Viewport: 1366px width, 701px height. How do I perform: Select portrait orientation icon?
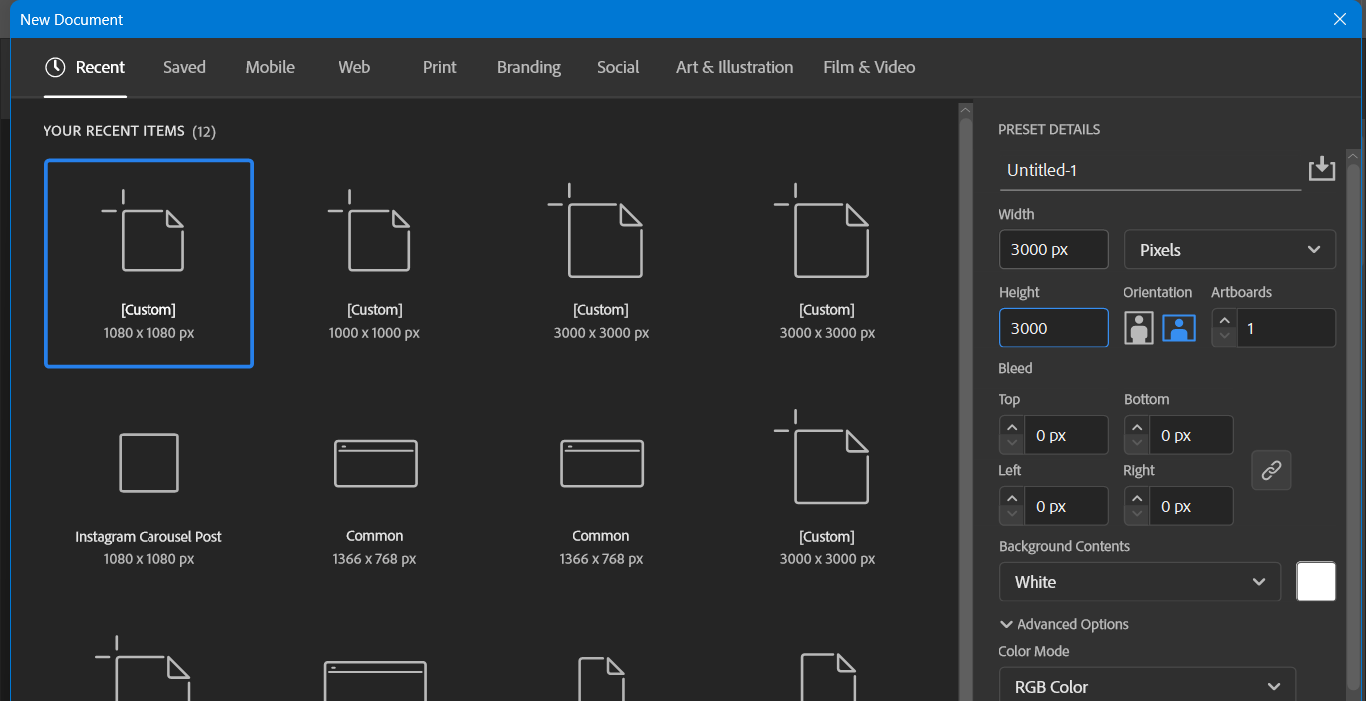coord(1139,328)
